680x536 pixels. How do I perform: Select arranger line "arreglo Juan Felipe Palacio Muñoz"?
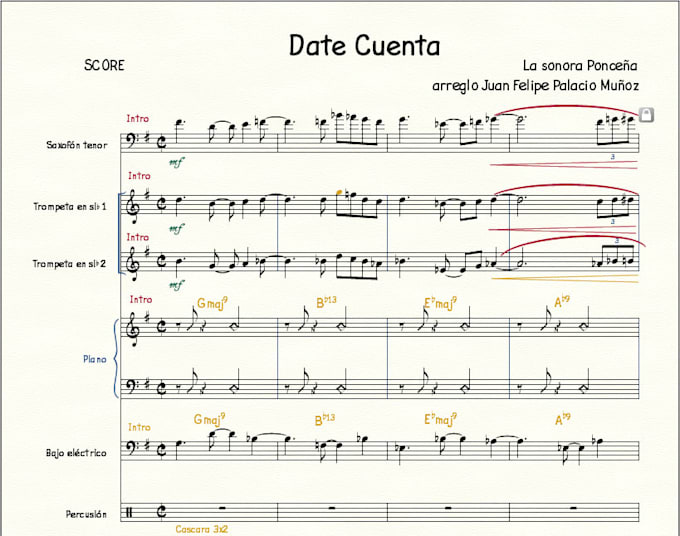(535, 85)
